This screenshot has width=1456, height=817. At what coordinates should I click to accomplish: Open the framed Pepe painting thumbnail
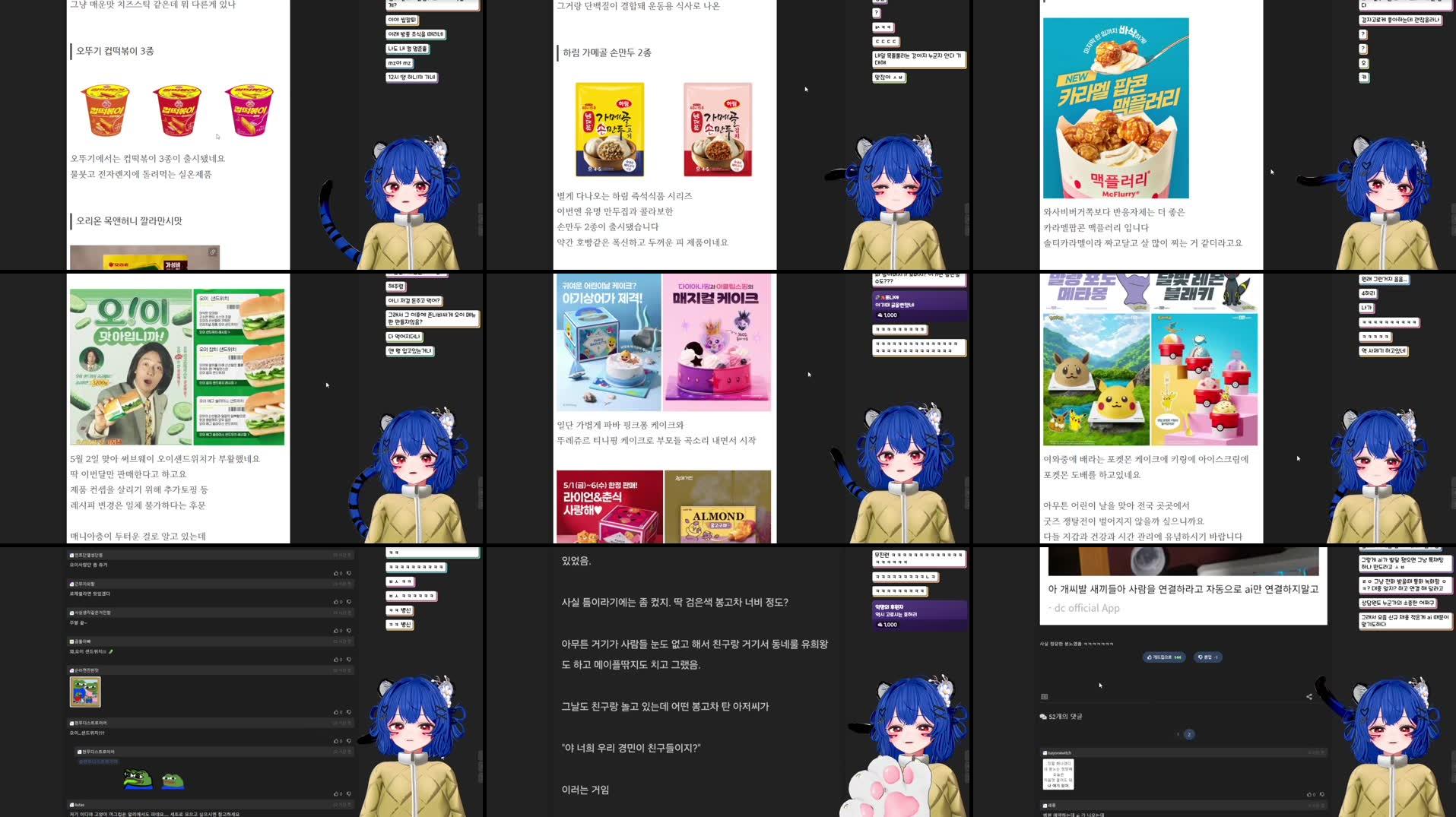[x=85, y=692]
